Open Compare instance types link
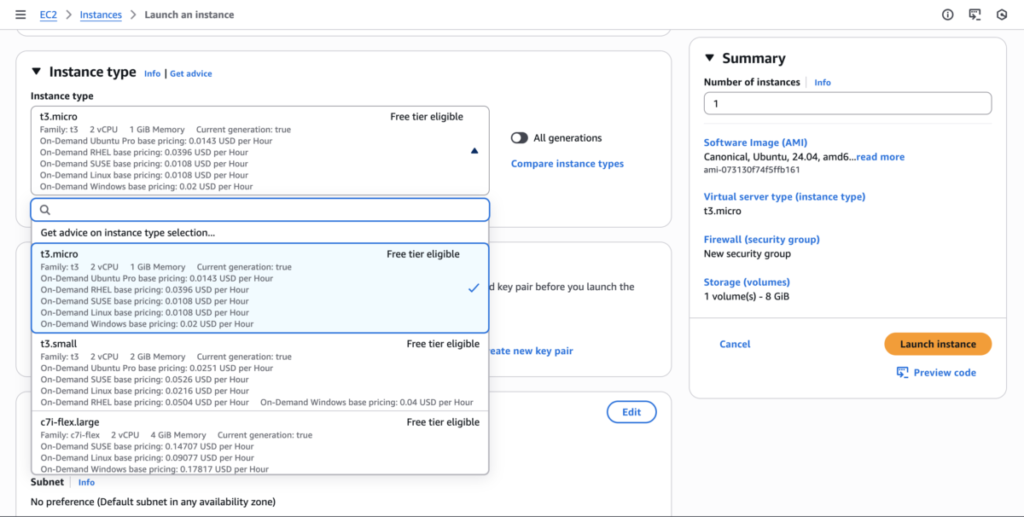This screenshot has height=517, width=1024. [567, 164]
